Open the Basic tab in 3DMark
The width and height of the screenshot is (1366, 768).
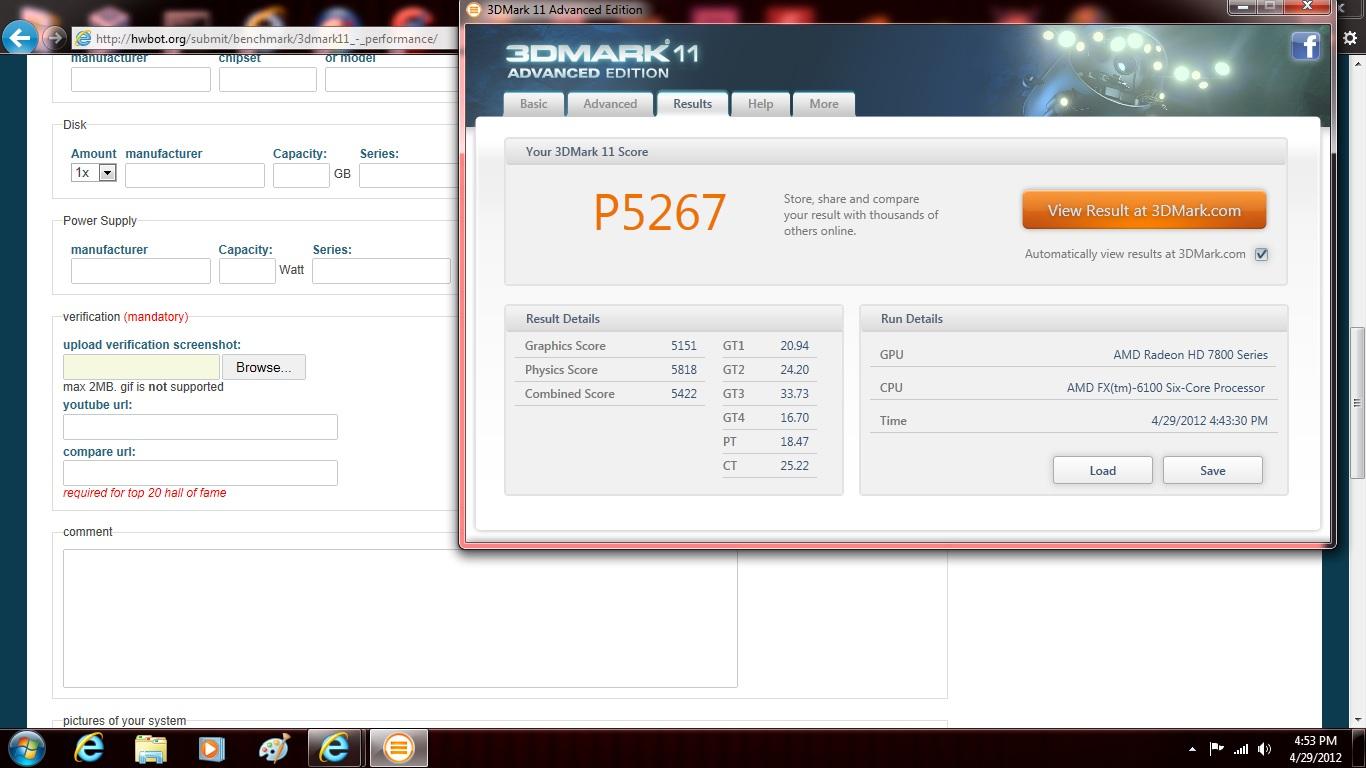(x=533, y=104)
